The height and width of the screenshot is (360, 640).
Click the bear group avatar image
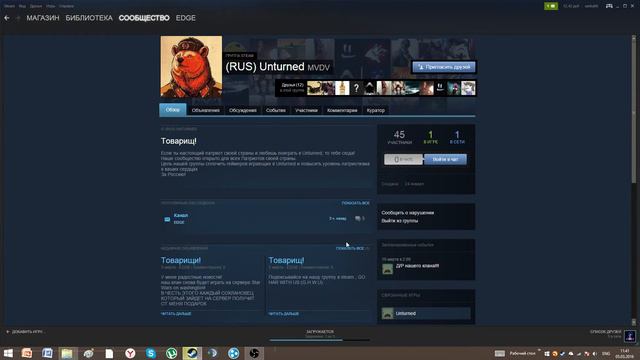191,67
